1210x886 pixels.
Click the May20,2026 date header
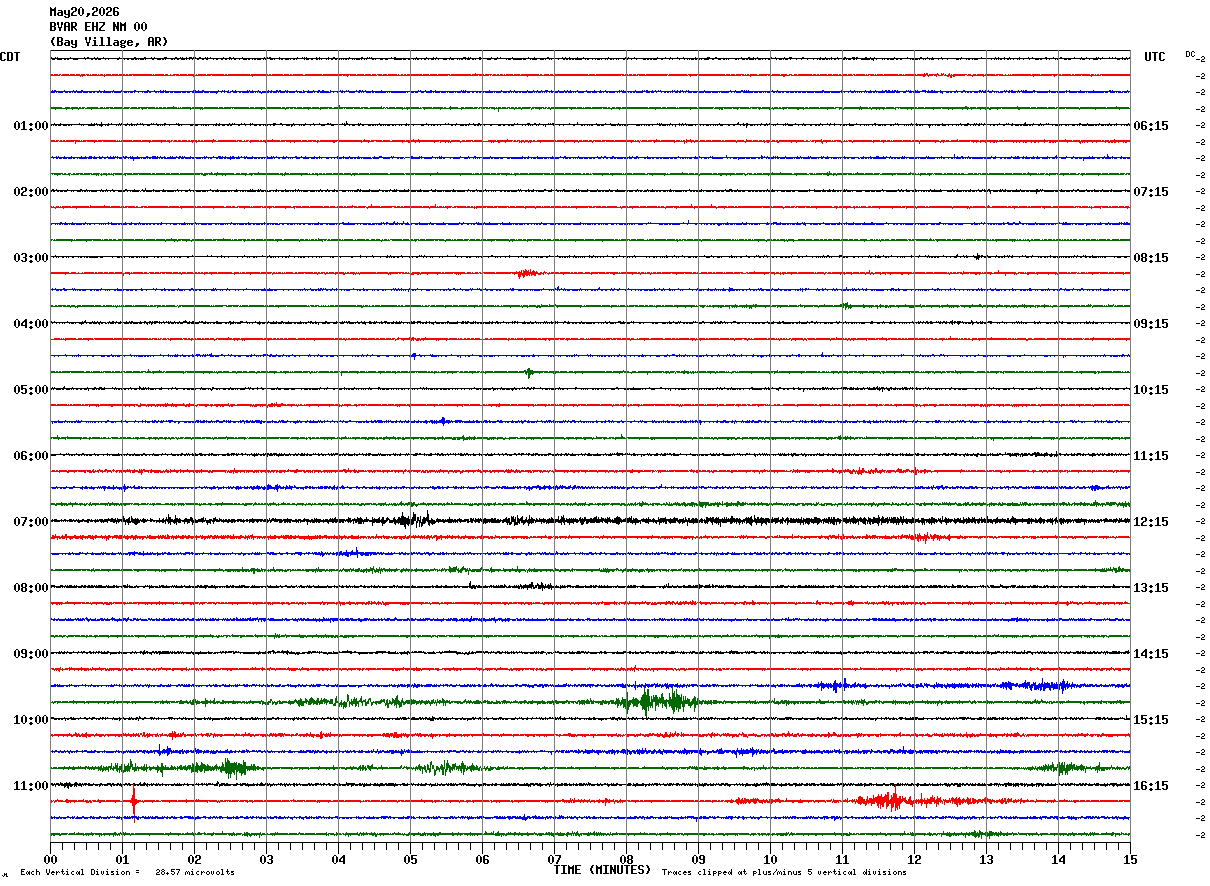click(x=84, y=12)
